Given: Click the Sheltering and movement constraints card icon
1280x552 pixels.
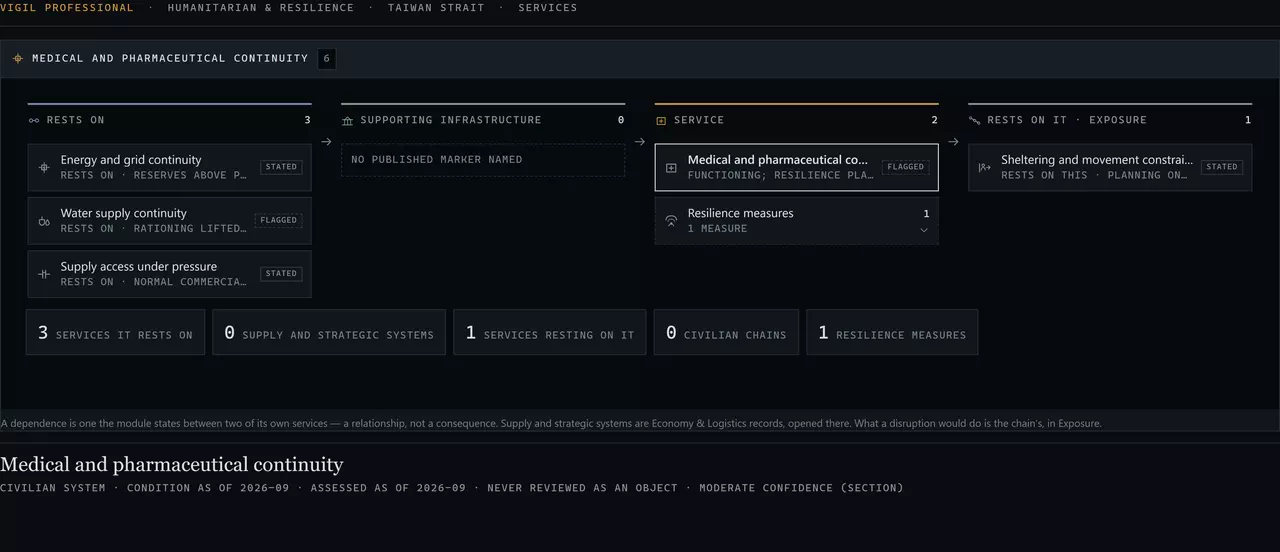Looking at the screenshot, I should pyautogui.click(x=984, y=167).
